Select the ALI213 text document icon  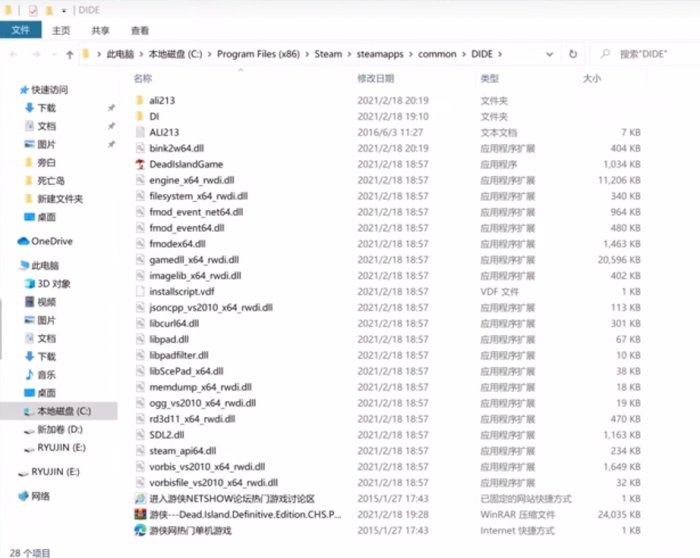pyautogui.click(x=140, y=132)
